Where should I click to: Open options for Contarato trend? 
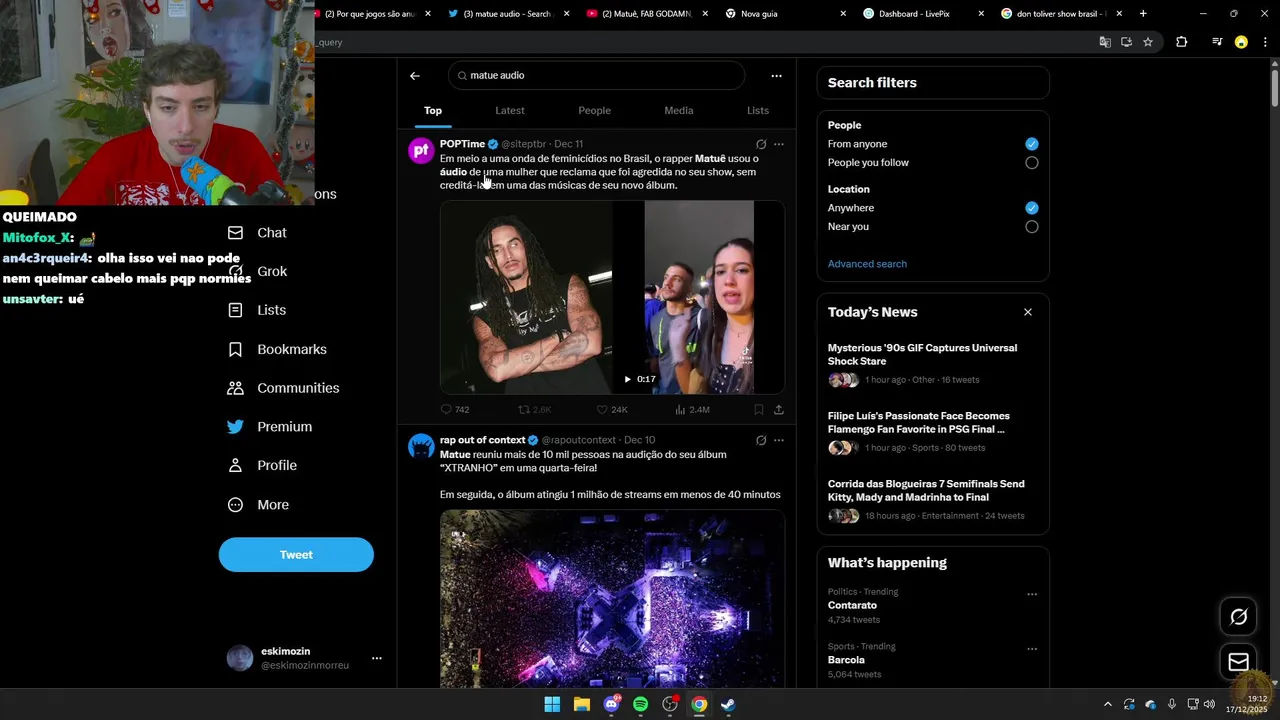pyautogui.click(x=1032, y=594)
